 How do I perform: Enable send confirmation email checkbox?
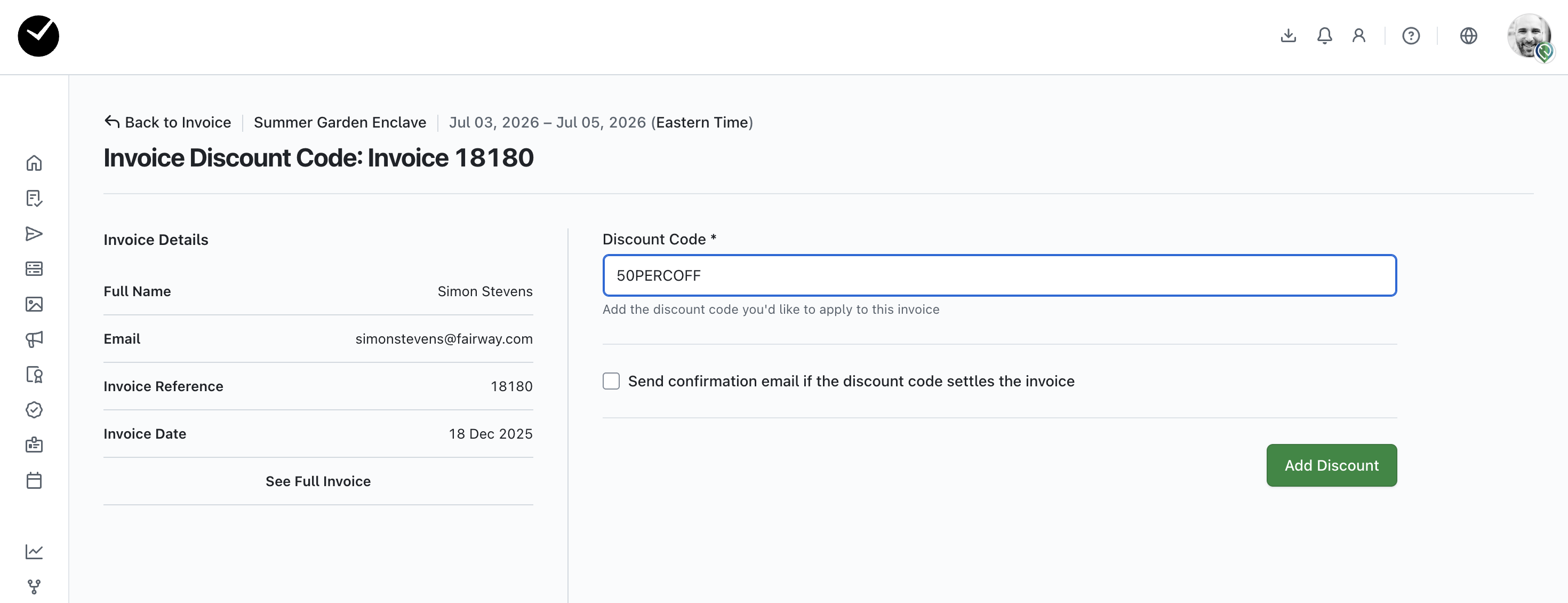click(x=611, y=382)
